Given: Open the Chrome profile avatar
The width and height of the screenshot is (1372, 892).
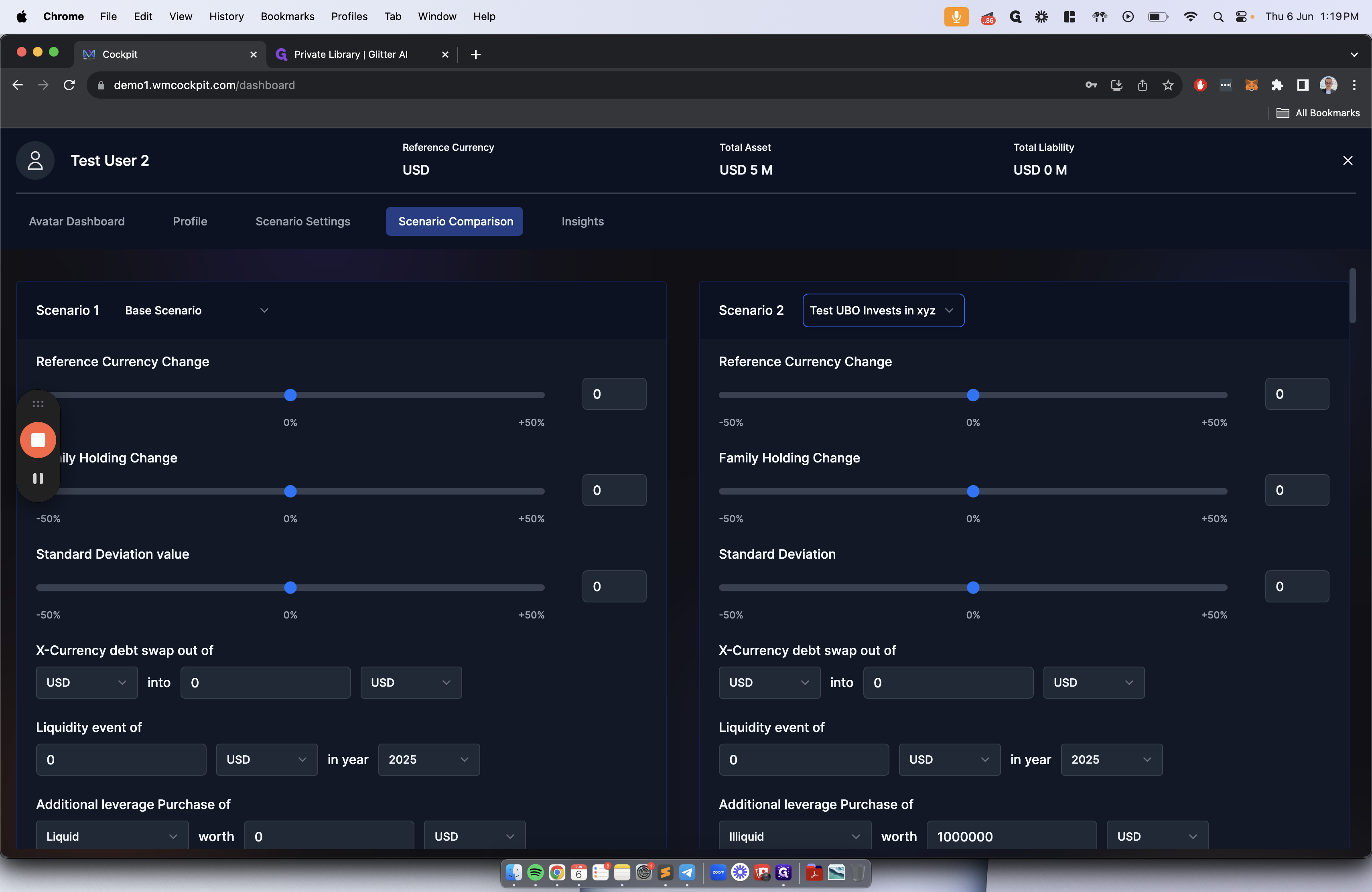Looking at the screenshot, I should pyautogui.click(x=1328, y=85).
